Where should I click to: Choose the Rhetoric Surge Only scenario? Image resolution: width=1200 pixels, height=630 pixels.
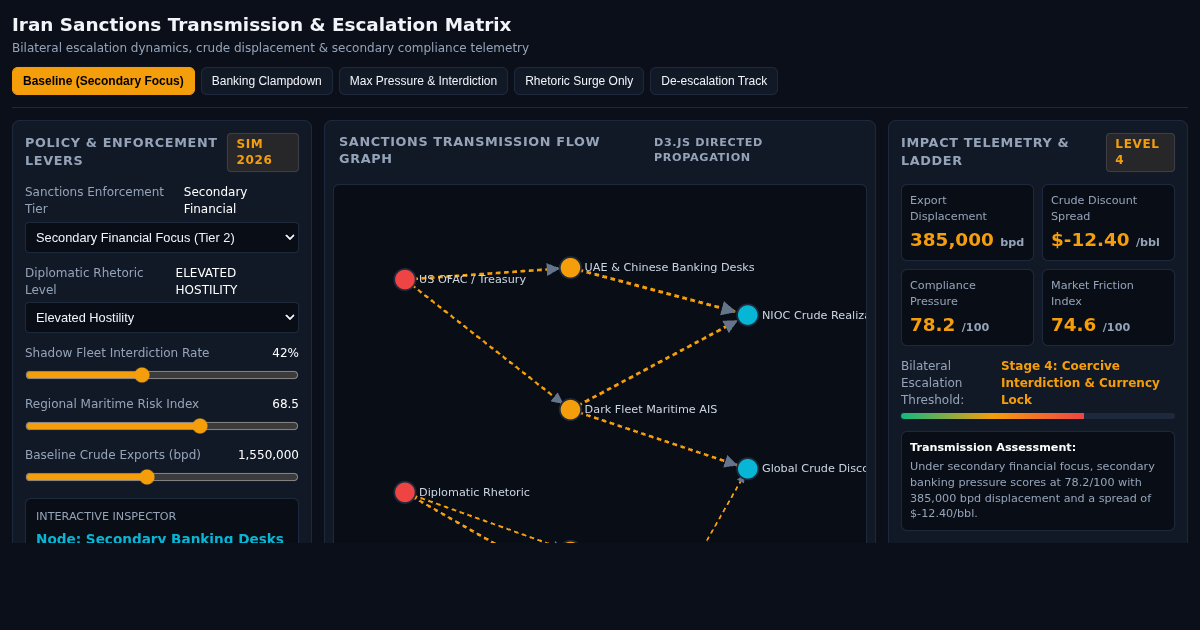tap(579, 81)
